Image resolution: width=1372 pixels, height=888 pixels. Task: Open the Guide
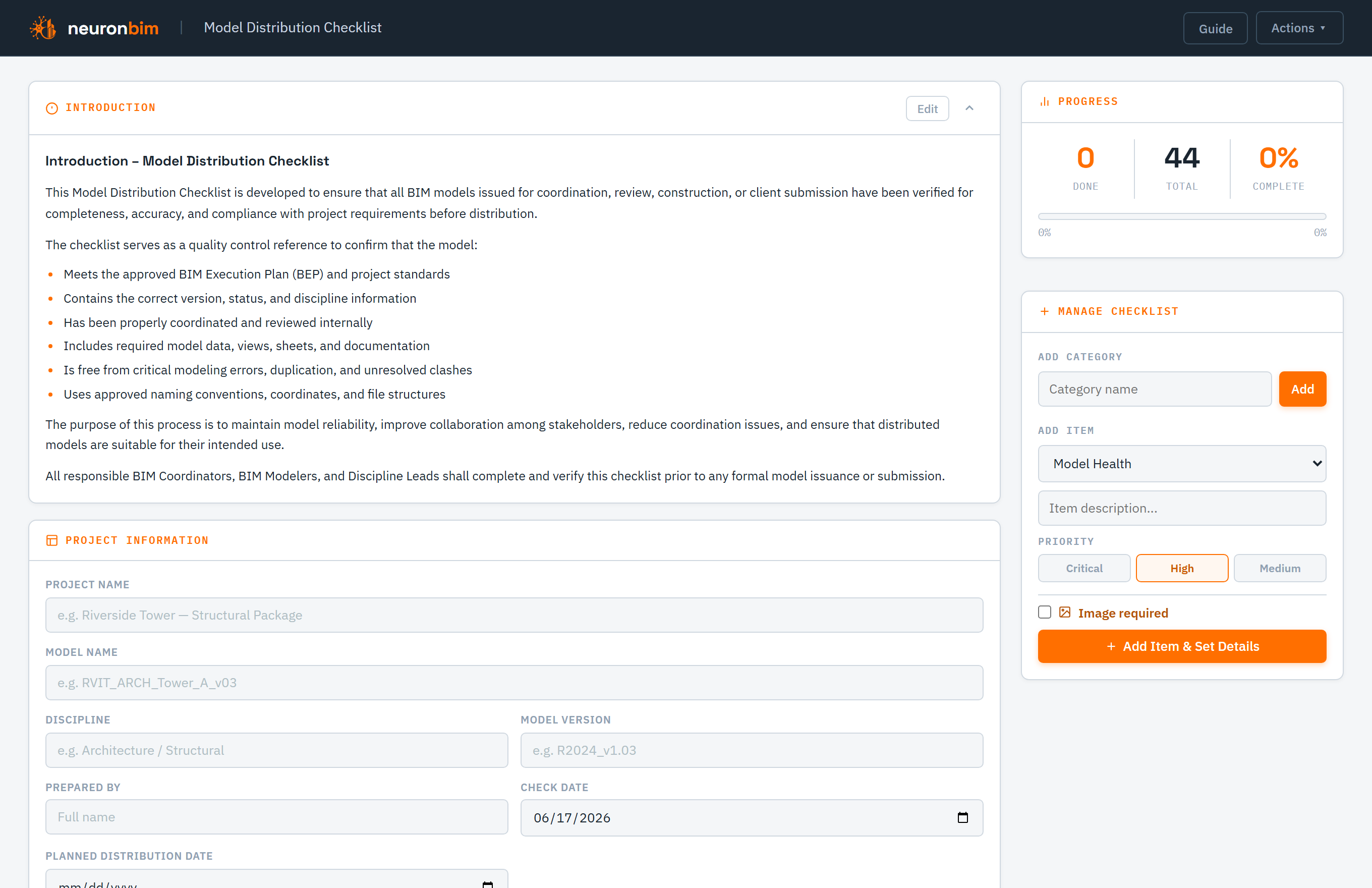(x=1215, y=28)
